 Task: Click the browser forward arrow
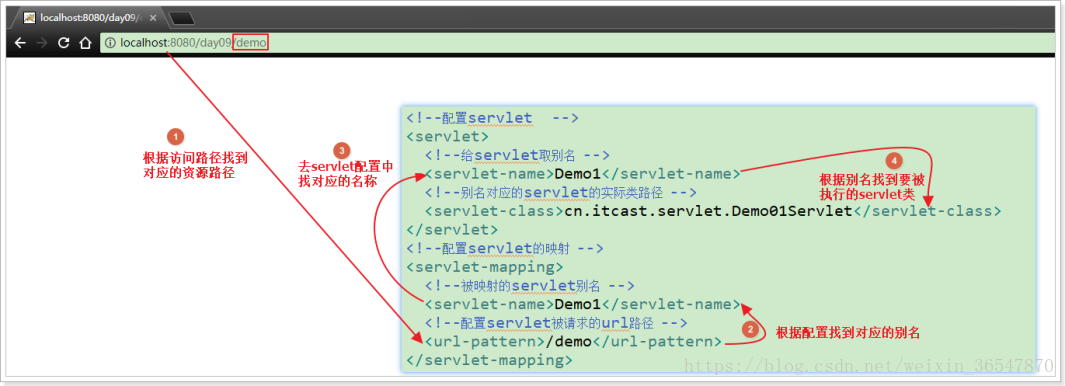(x=42, y=43)
